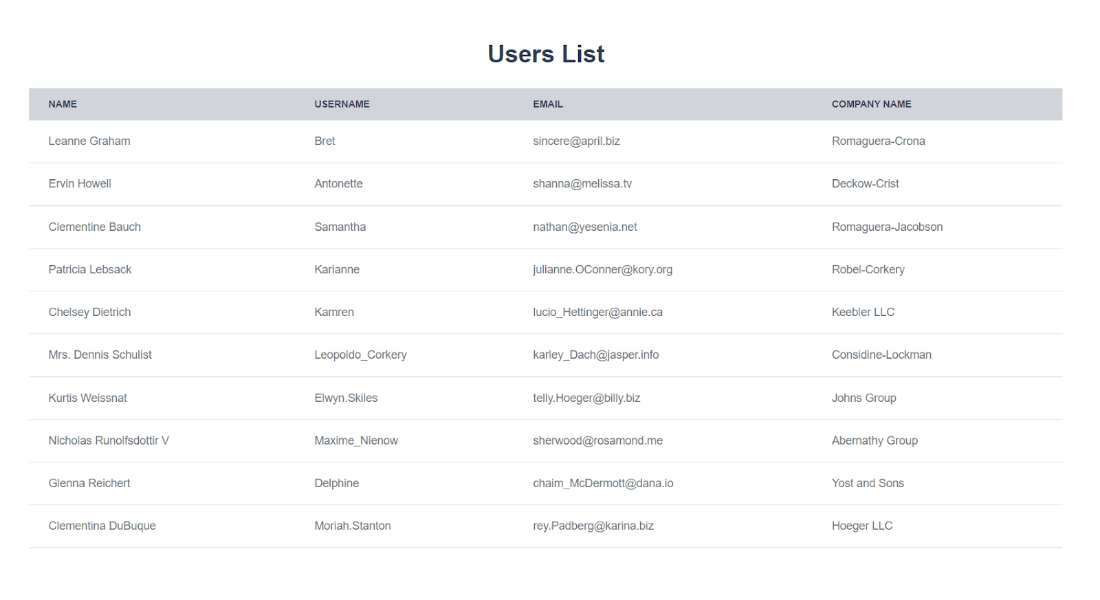The height and width of the screenshot is (600, 1100).
Task: Click company Hoeger LLC
Action: [862, 526]
